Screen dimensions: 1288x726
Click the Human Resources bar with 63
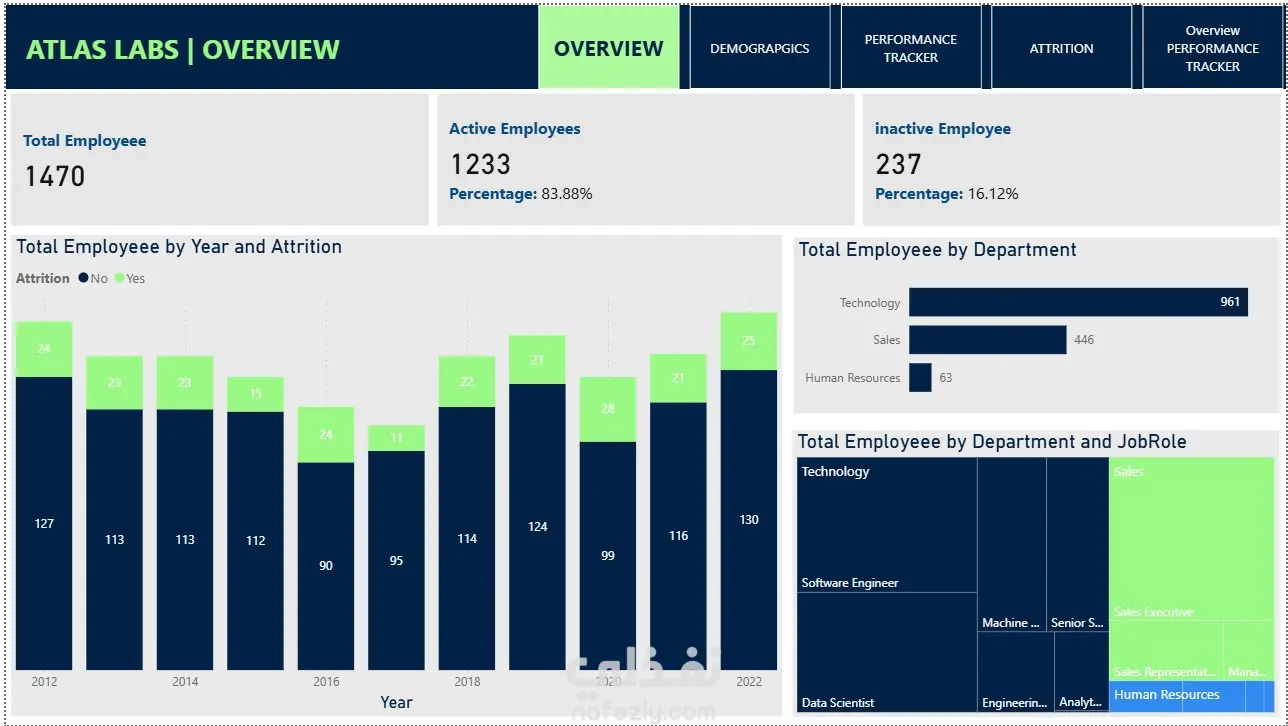click(x=920, y=378)
